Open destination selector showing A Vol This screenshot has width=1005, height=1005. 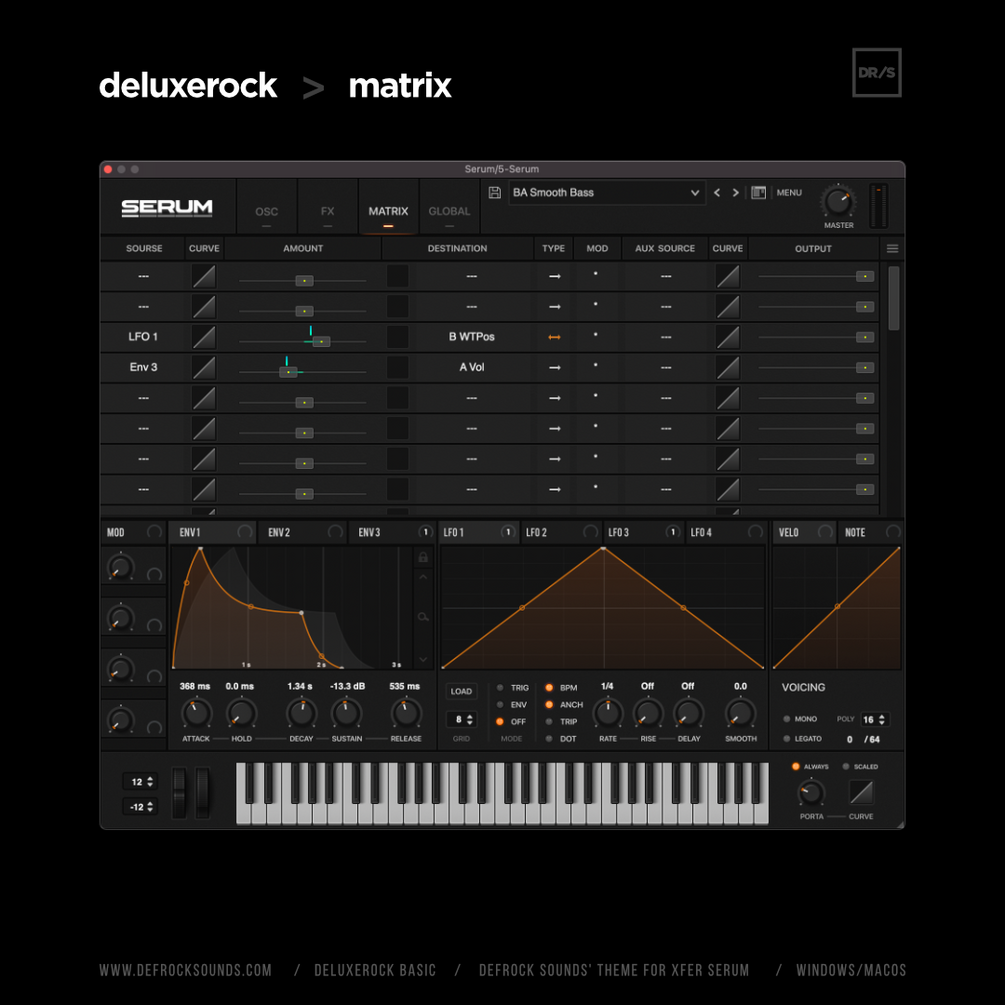[472, 367]
